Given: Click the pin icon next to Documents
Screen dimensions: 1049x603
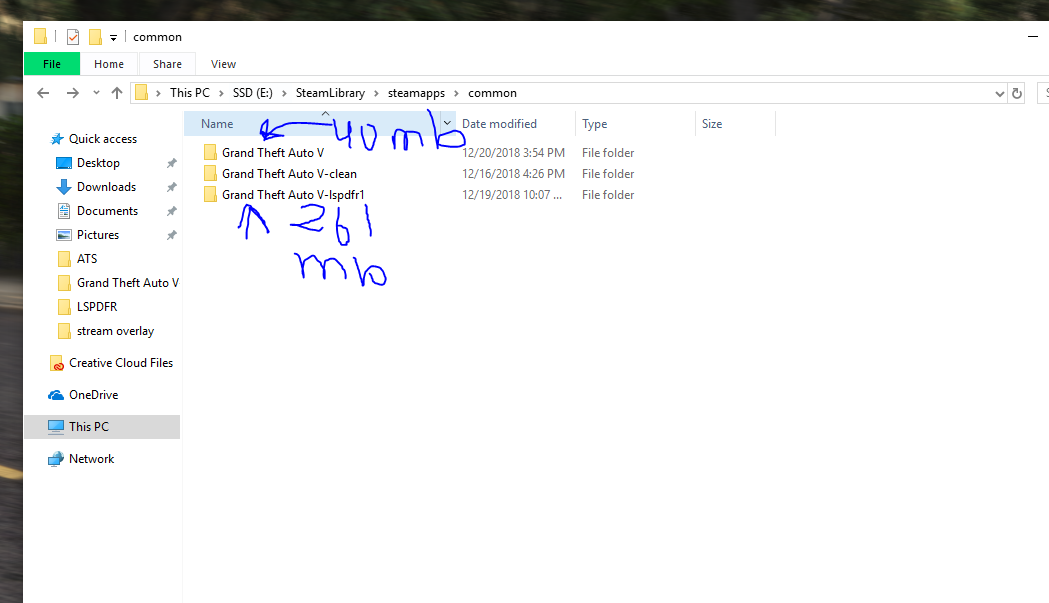Looking at the screenshot, I should point(171,211).
